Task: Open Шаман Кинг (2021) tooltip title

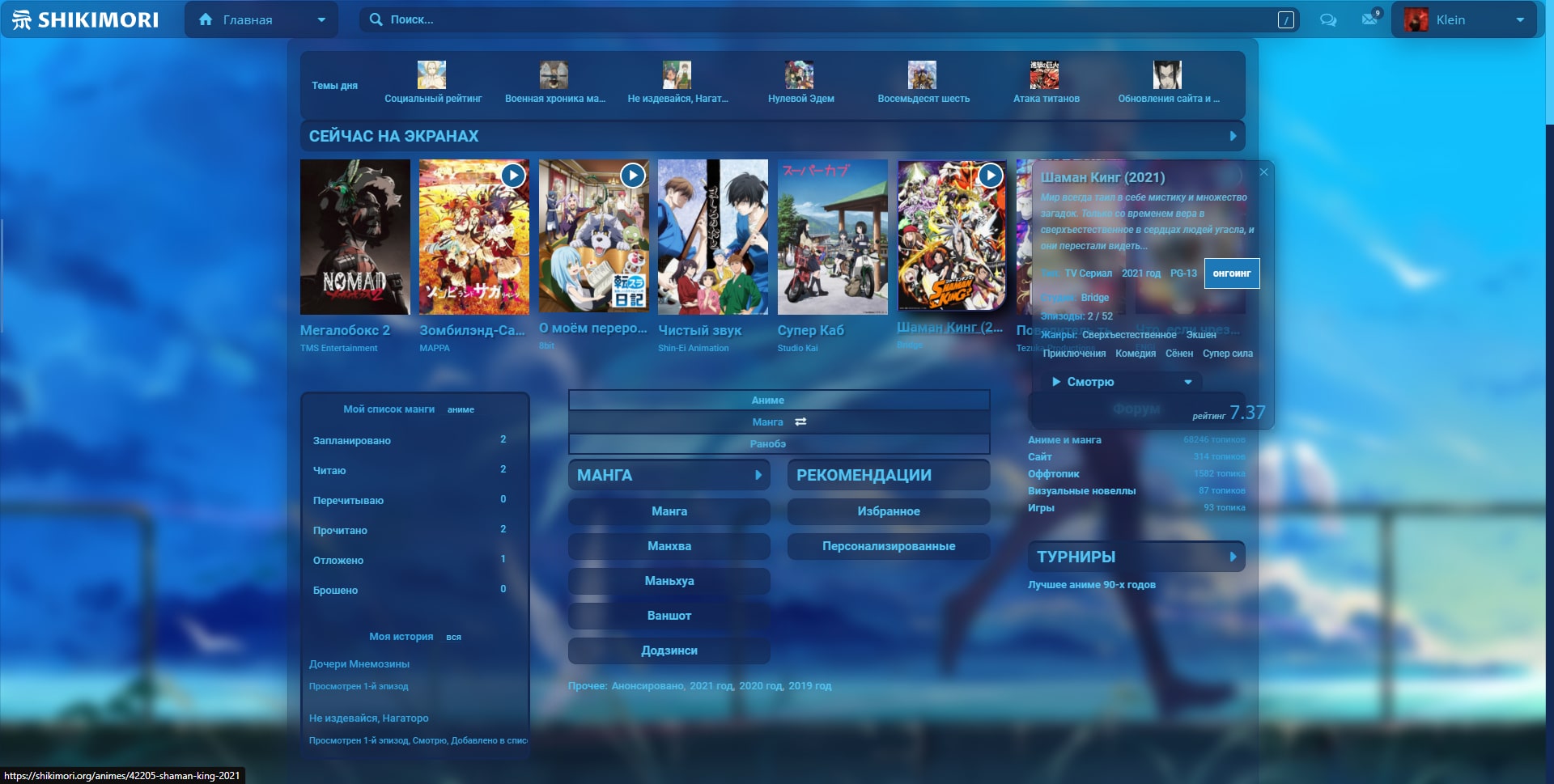Action: click(x=1102, y=177)
